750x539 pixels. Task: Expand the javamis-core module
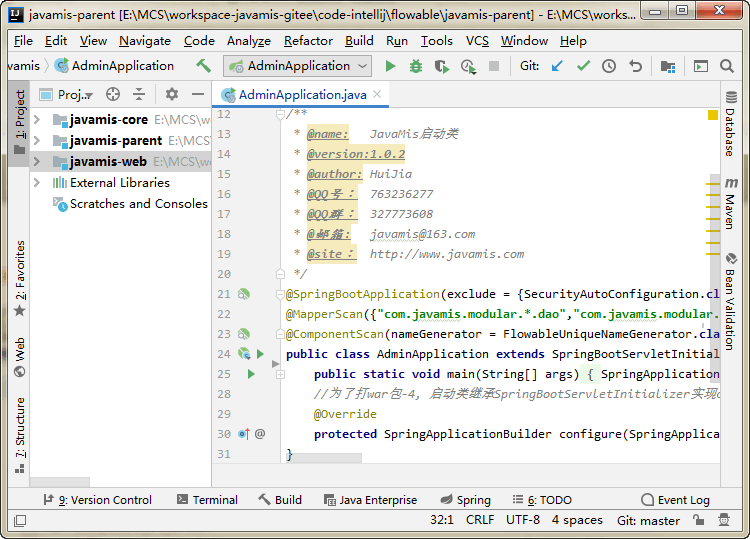(37, 120)
